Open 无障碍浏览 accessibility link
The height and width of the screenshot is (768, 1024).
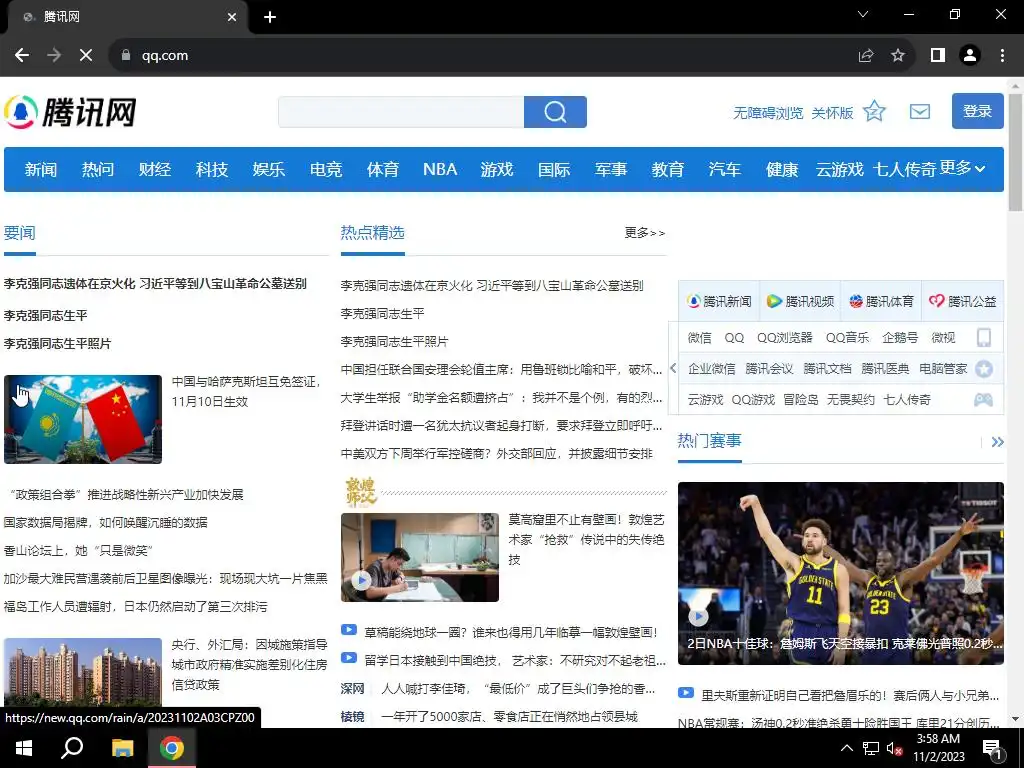click(768, 113)
